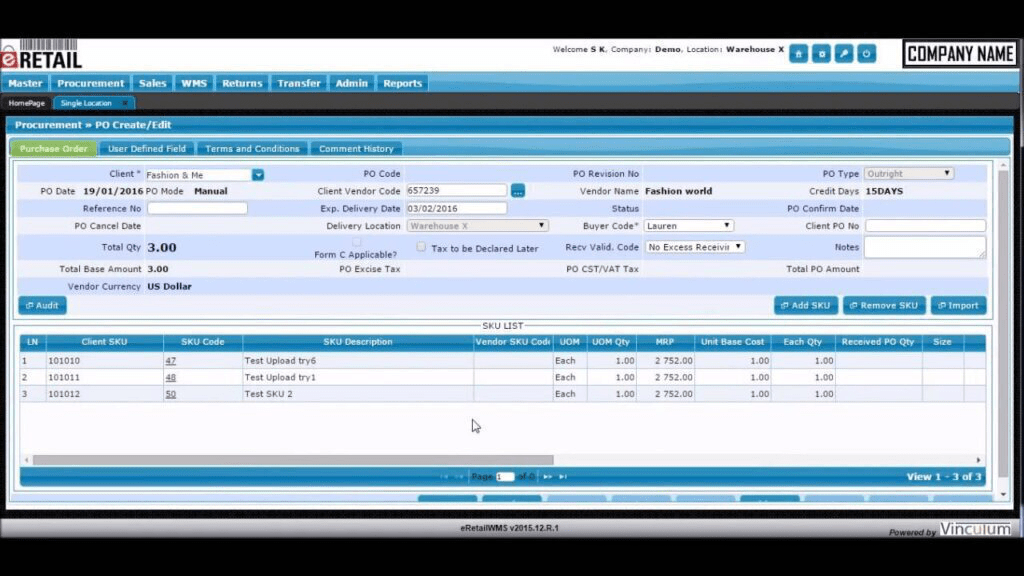Open the Reports menu

pyautogui.click(x=402, y=83)
